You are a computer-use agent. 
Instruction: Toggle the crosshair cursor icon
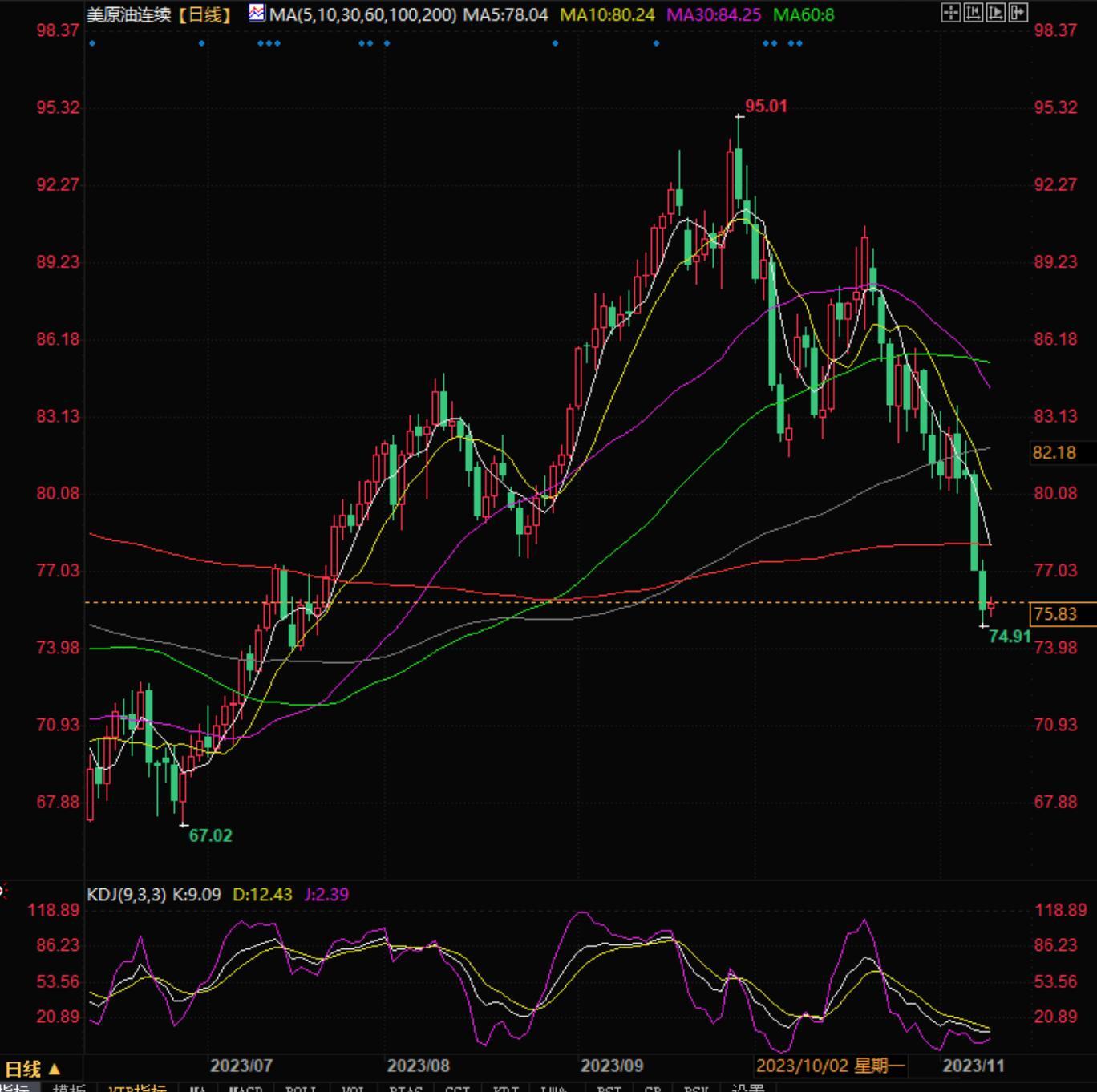coord(951,12)
